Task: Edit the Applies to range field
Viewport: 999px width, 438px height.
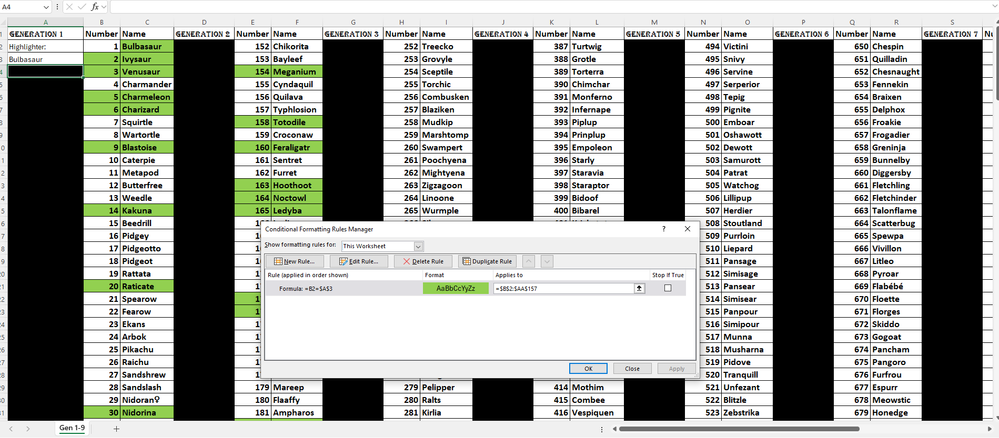Action: point(563,288)
